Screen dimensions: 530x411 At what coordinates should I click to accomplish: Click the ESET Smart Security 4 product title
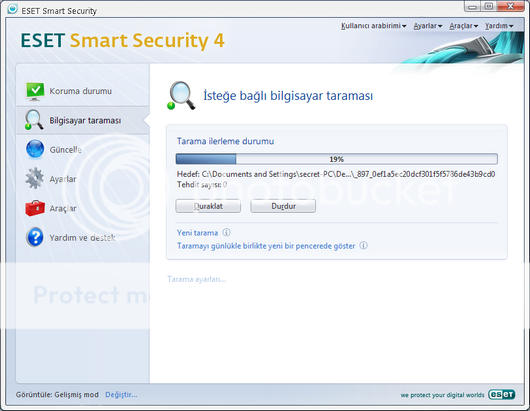pyautogui.click(x=122, y=41)
